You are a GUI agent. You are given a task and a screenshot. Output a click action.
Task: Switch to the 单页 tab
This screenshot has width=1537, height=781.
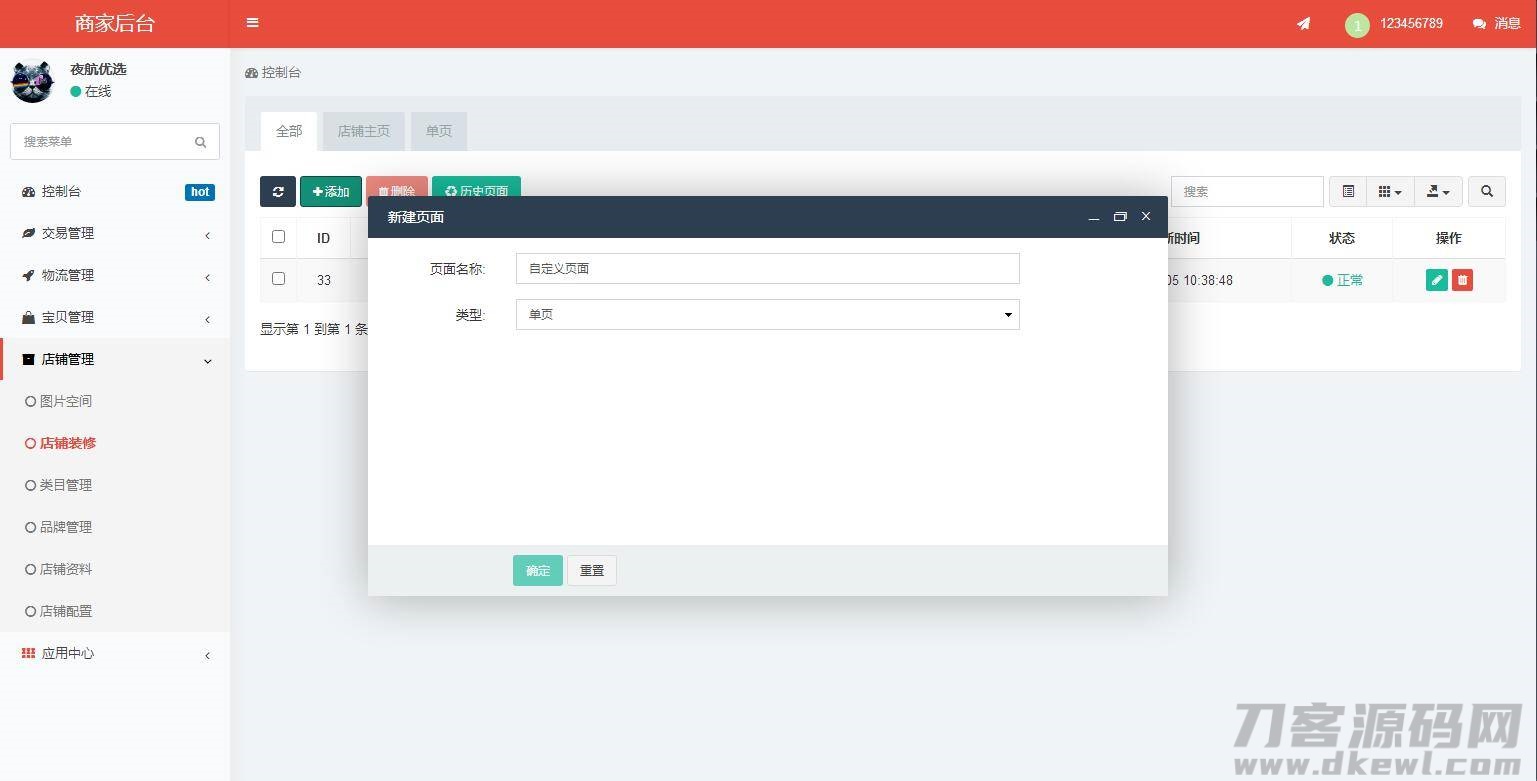point(438,131)
